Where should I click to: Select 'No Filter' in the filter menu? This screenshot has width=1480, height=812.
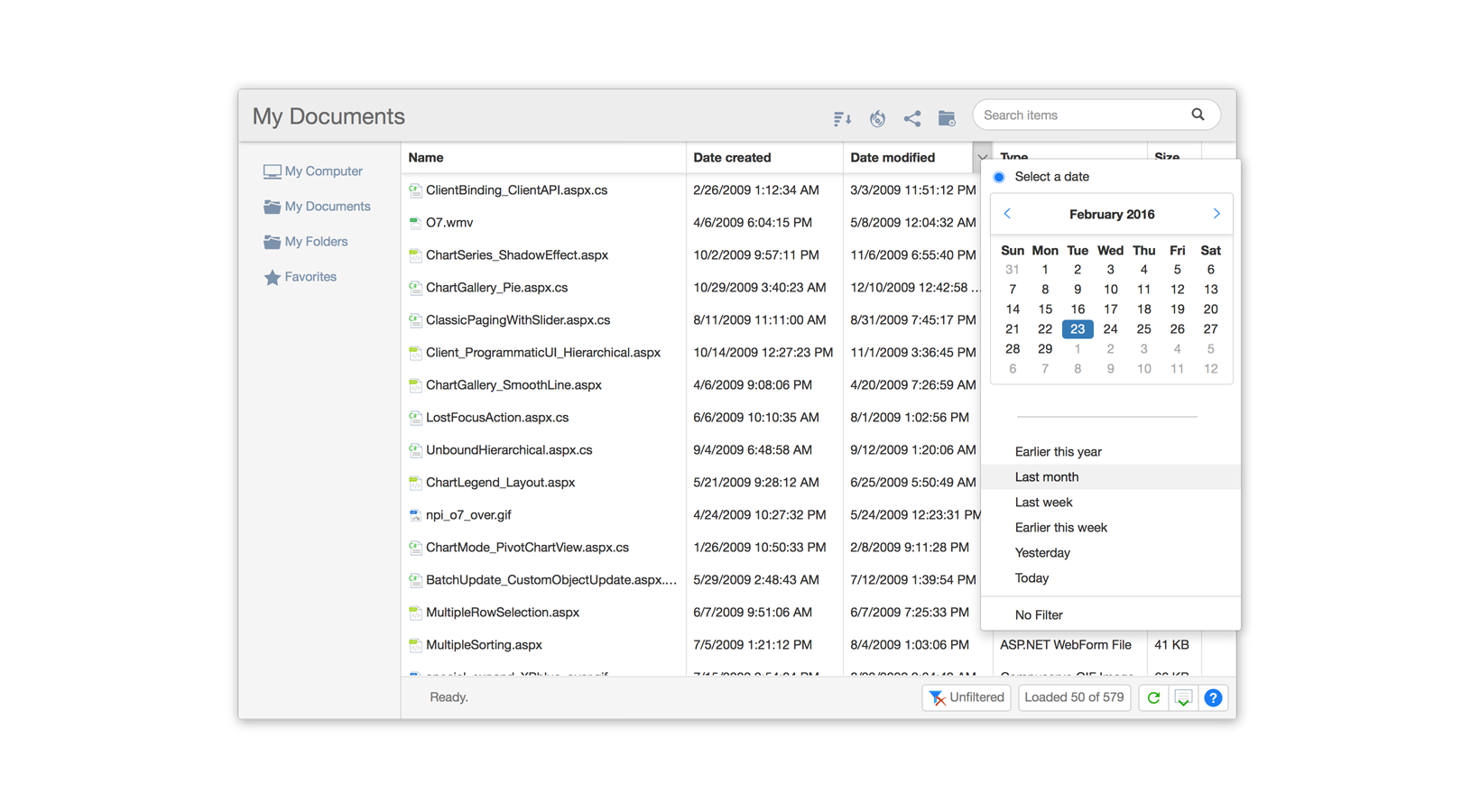click(x=1039, y=615)
